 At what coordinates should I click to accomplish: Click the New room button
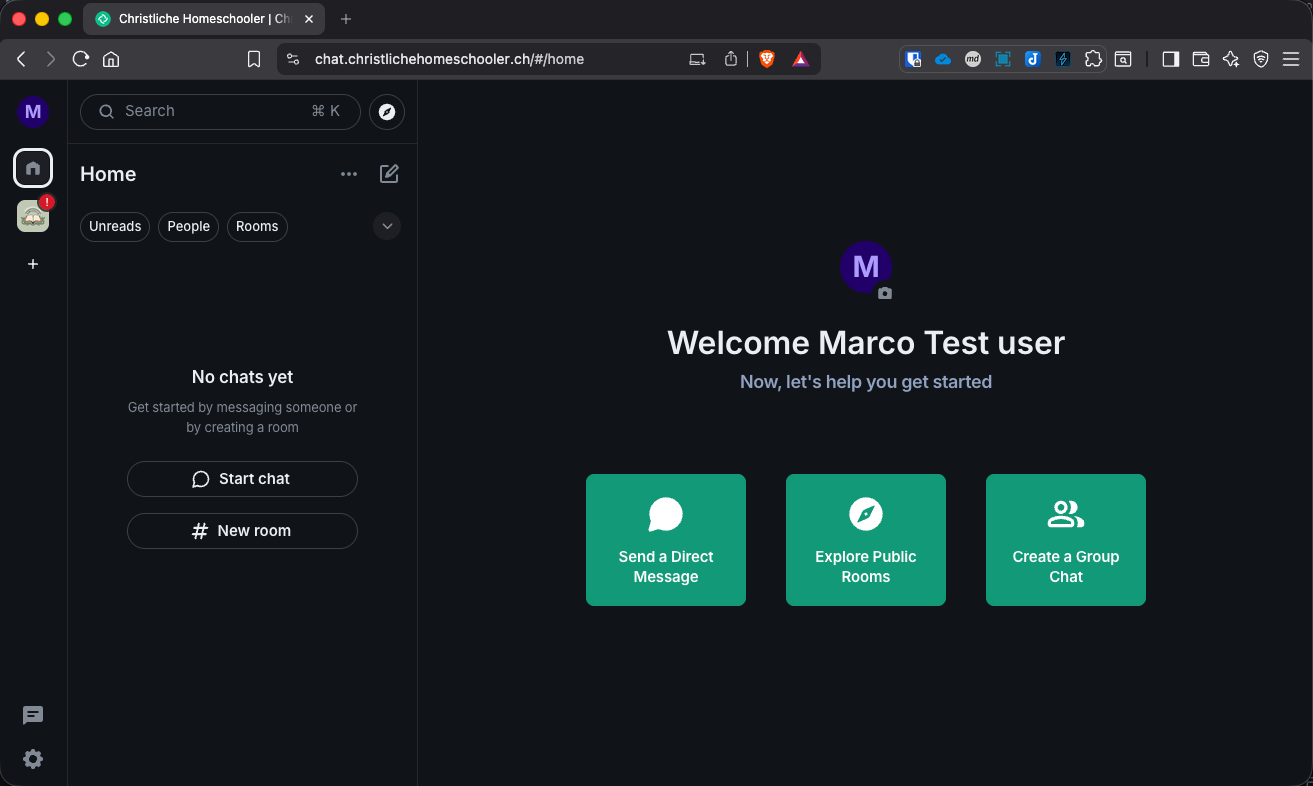(242, 531)
